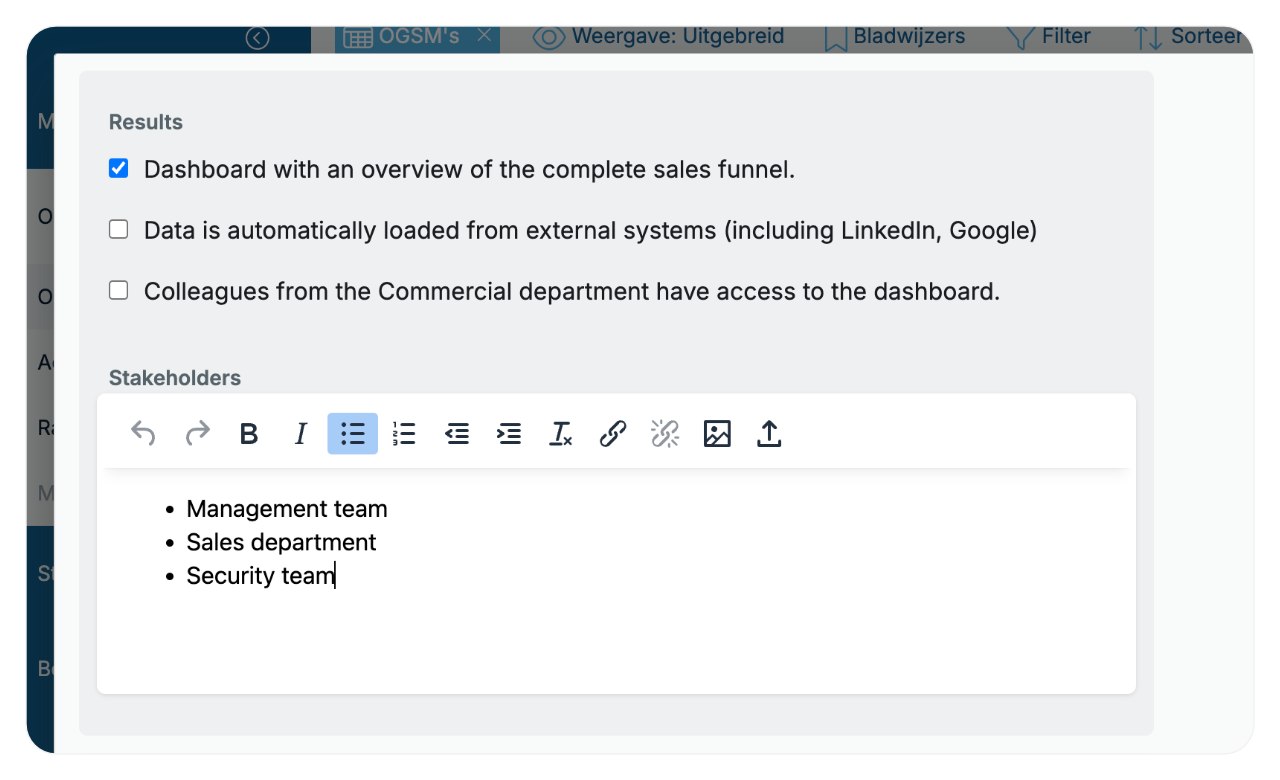
Task: Insert a hyperlink
Action: pyautogui.click(x=613, y=434)
